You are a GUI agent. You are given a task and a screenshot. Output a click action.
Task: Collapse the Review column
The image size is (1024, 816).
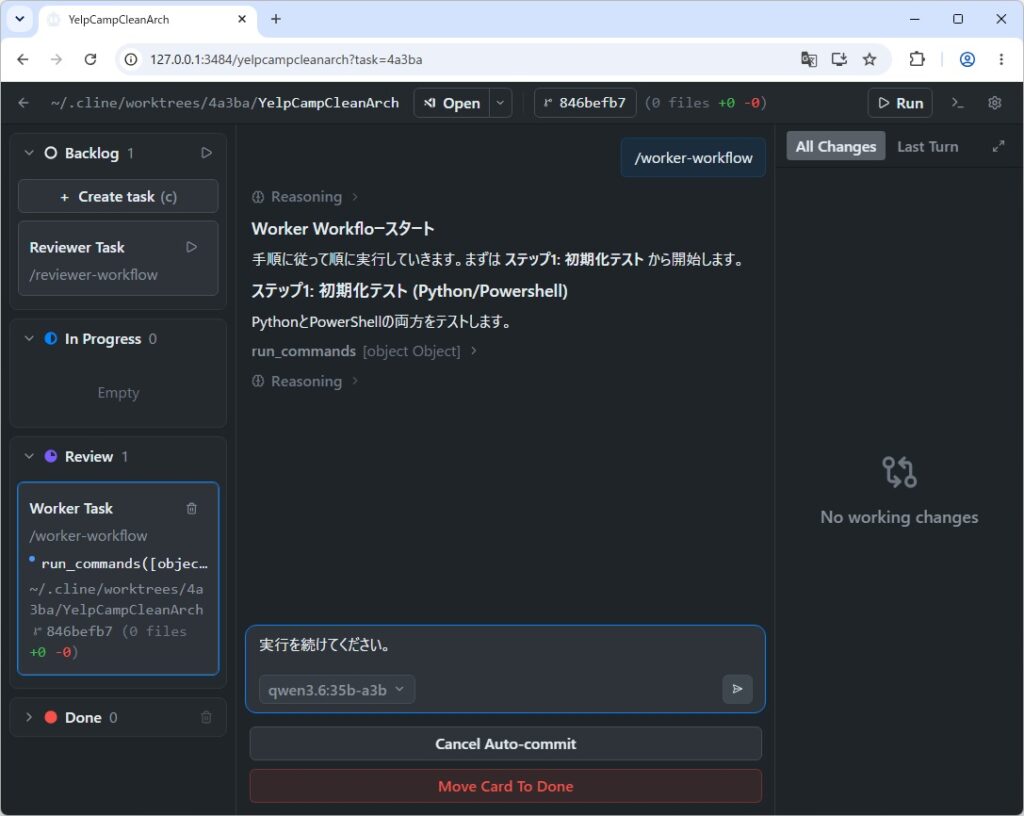29,456
